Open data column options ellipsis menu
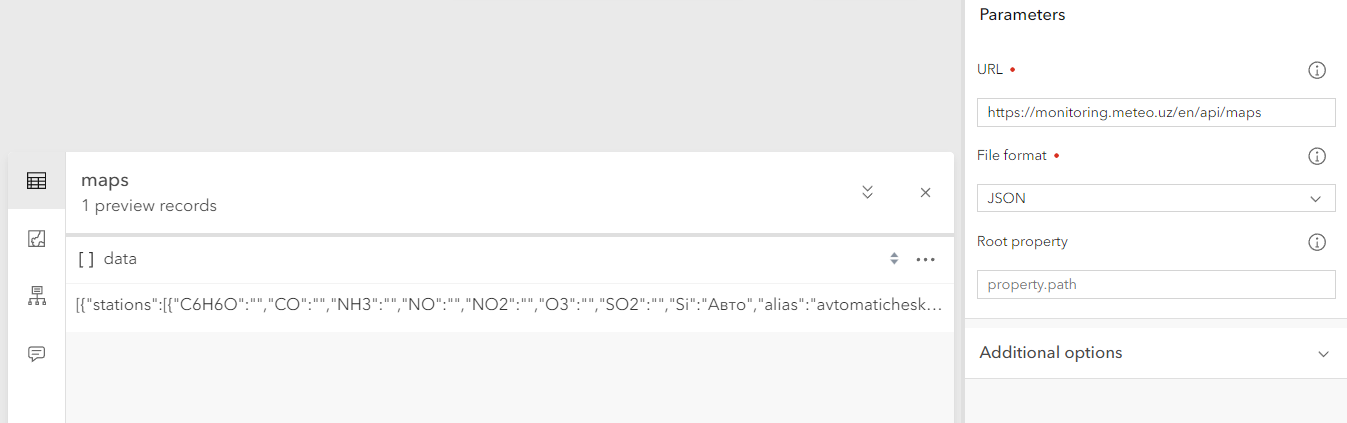Viewport: 1347px width, 423px height. [x=925, y=260]
